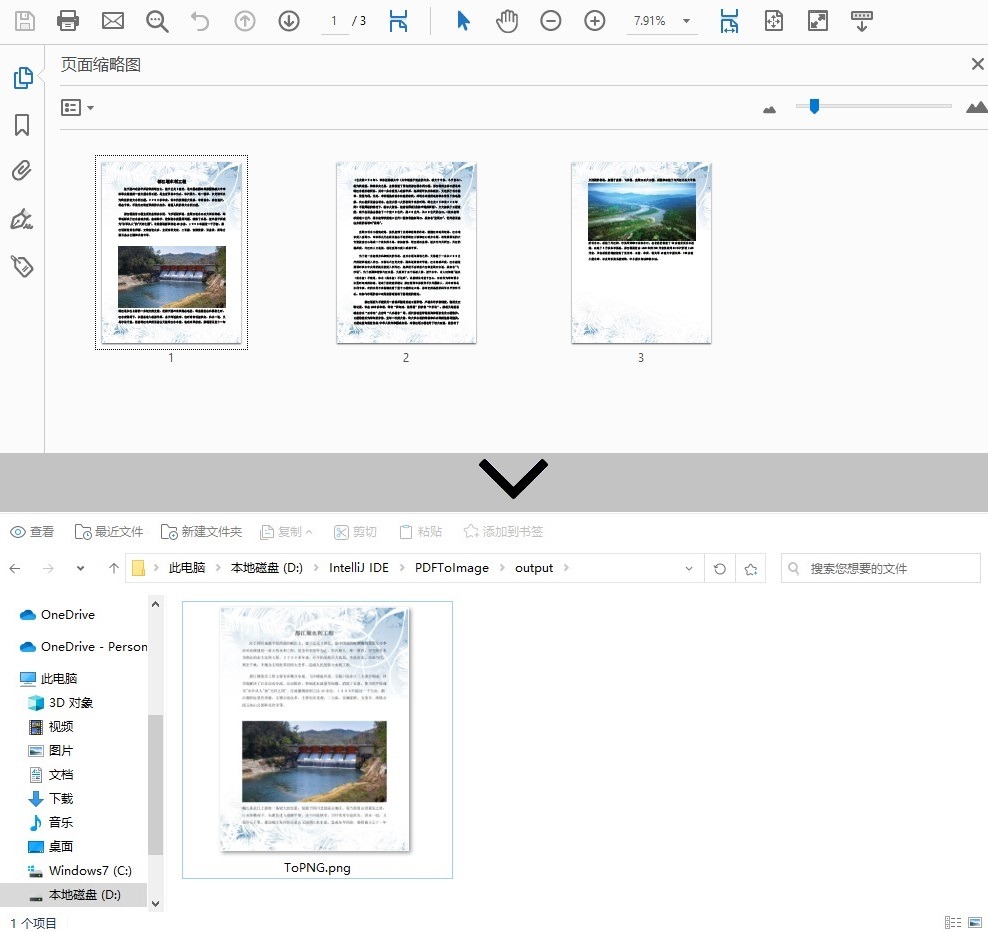Click the 搜索您想要的文件 search field
This screenshot has height=932, width=988.
click(x=881, y=568)
